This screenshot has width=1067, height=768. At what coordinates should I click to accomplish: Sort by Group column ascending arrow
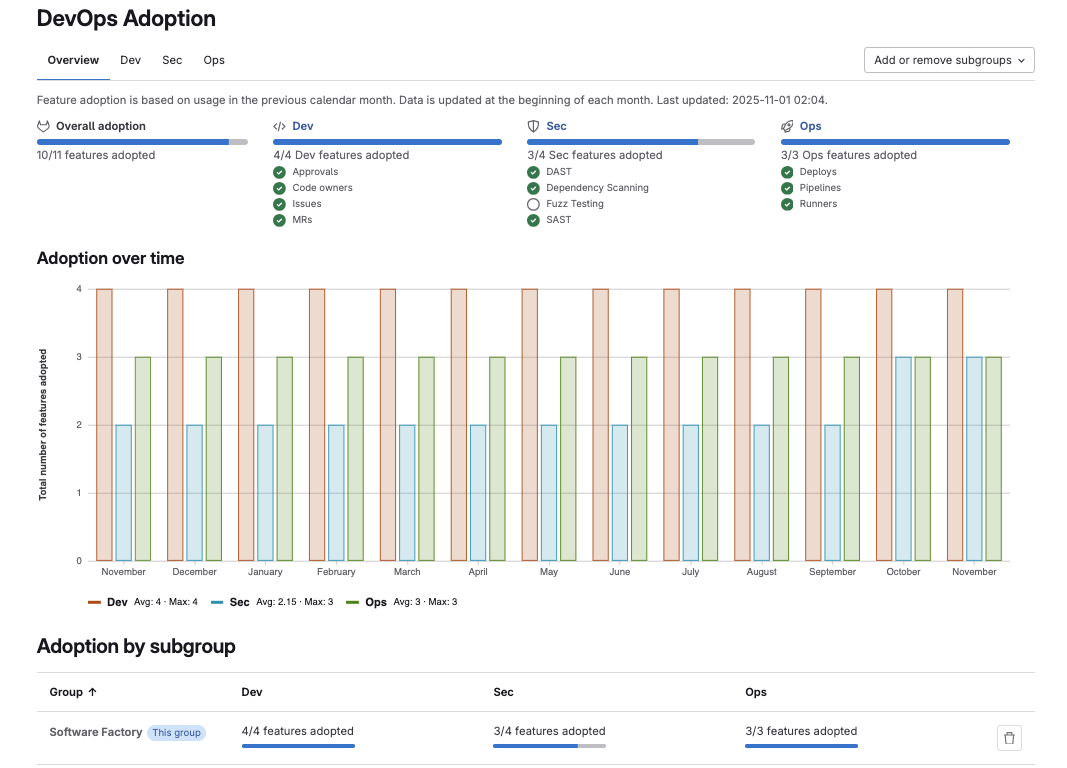coord(93,692)
